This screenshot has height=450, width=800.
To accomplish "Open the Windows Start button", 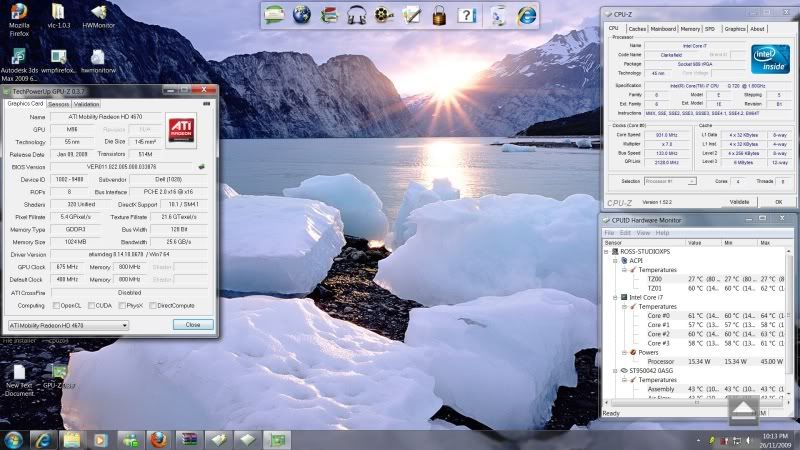I will [x=15, y=439].
